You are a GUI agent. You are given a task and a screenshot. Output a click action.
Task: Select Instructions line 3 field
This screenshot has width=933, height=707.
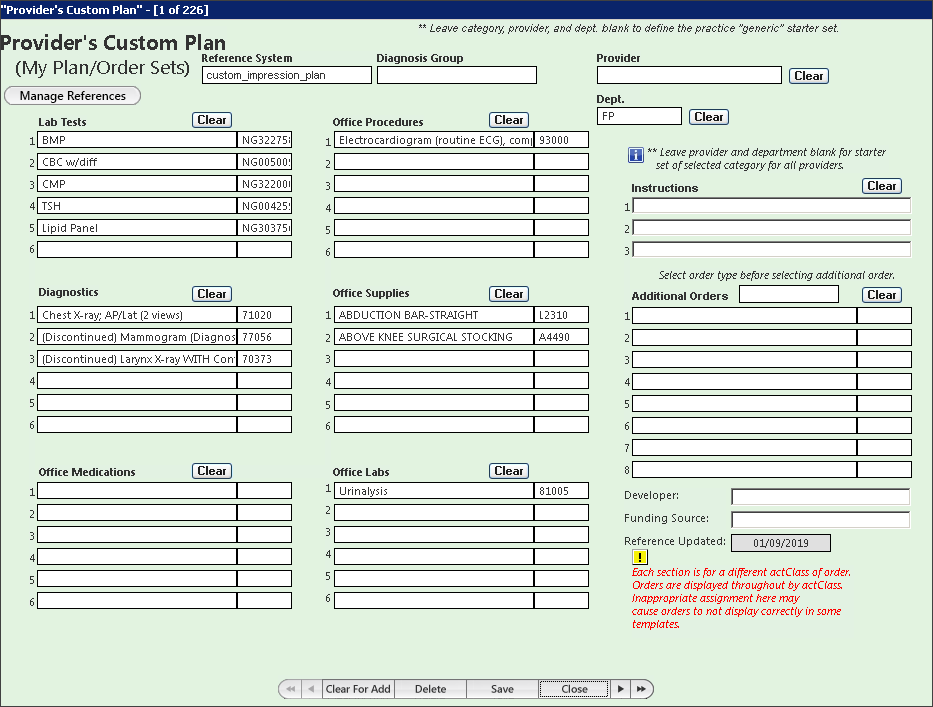[772, 249]
